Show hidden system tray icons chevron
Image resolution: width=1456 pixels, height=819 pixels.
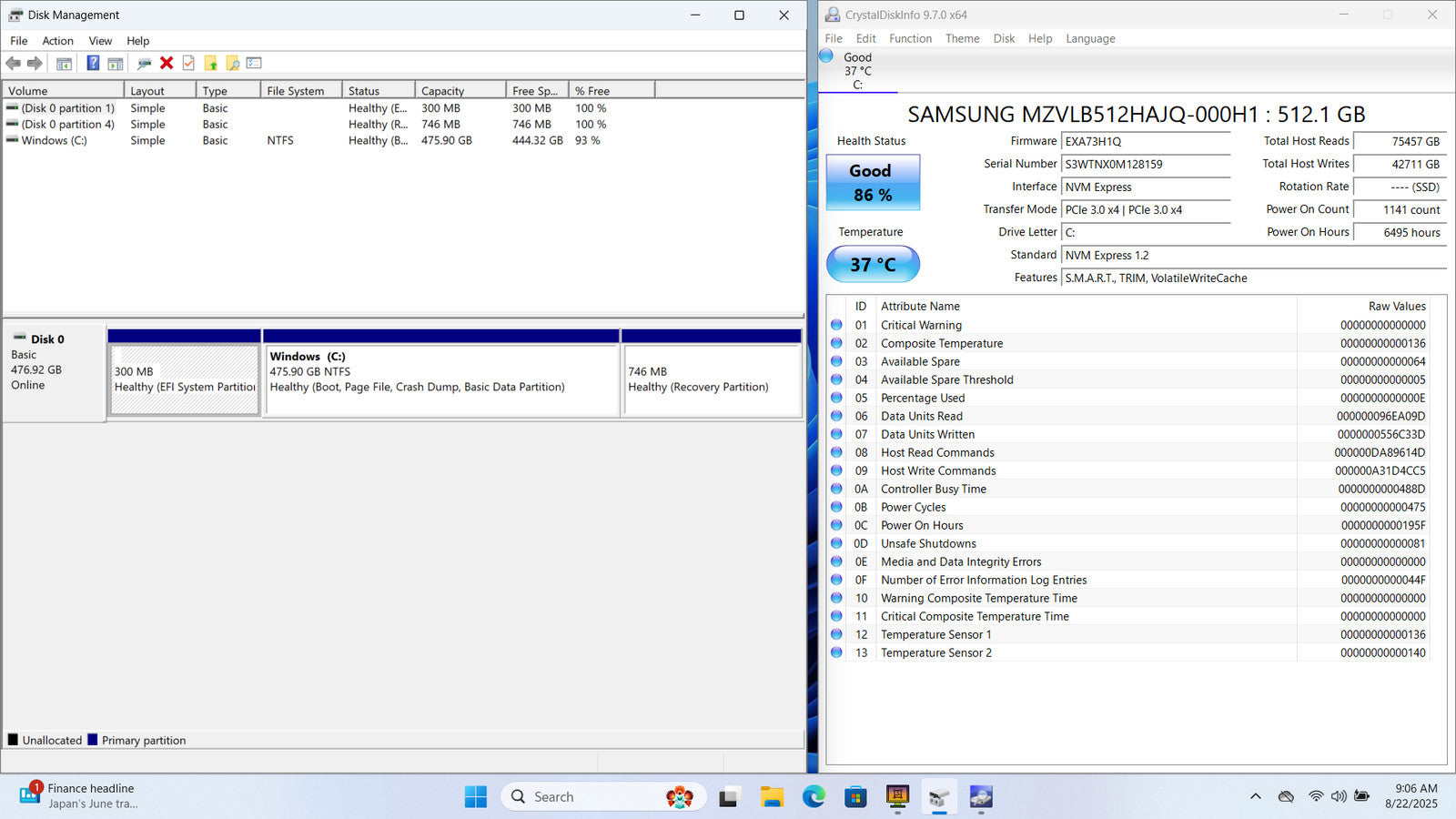click(1255, 796)
